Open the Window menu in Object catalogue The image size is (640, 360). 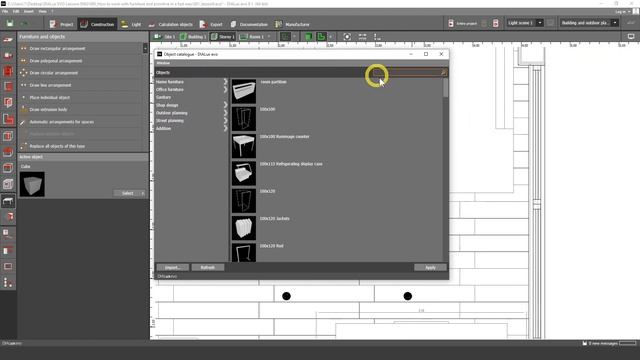coord(163,63)
